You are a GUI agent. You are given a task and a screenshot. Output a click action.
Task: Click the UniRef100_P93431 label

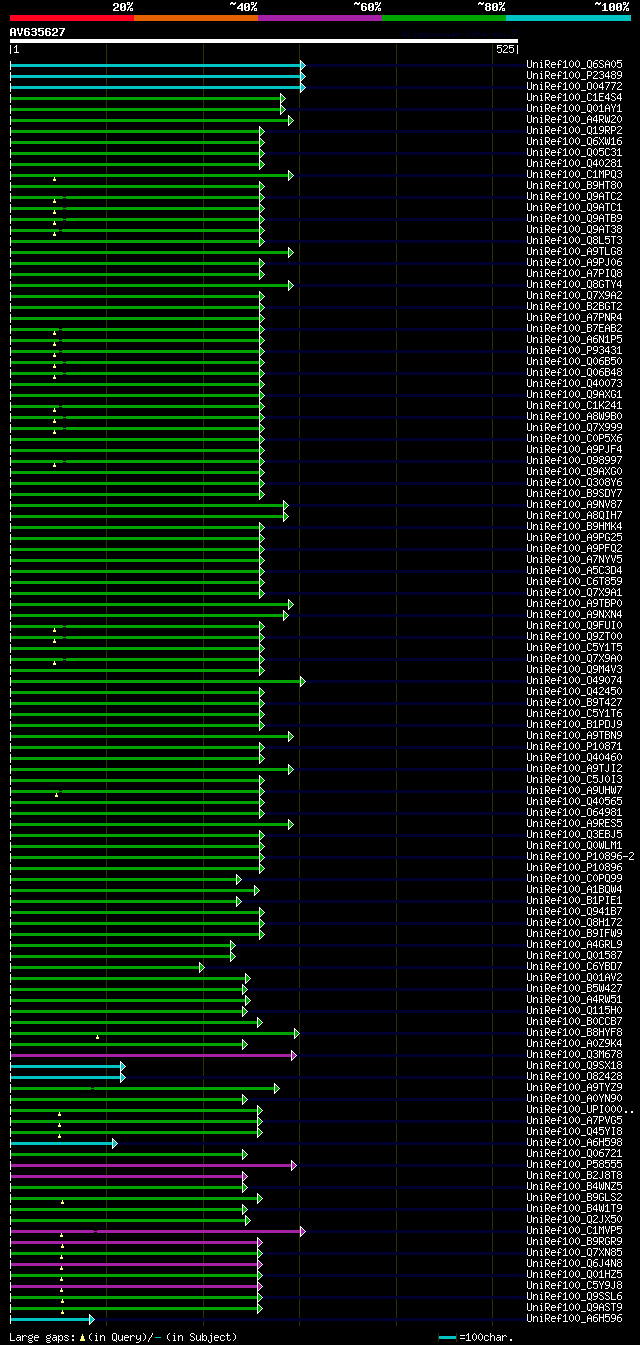point(576,351)
